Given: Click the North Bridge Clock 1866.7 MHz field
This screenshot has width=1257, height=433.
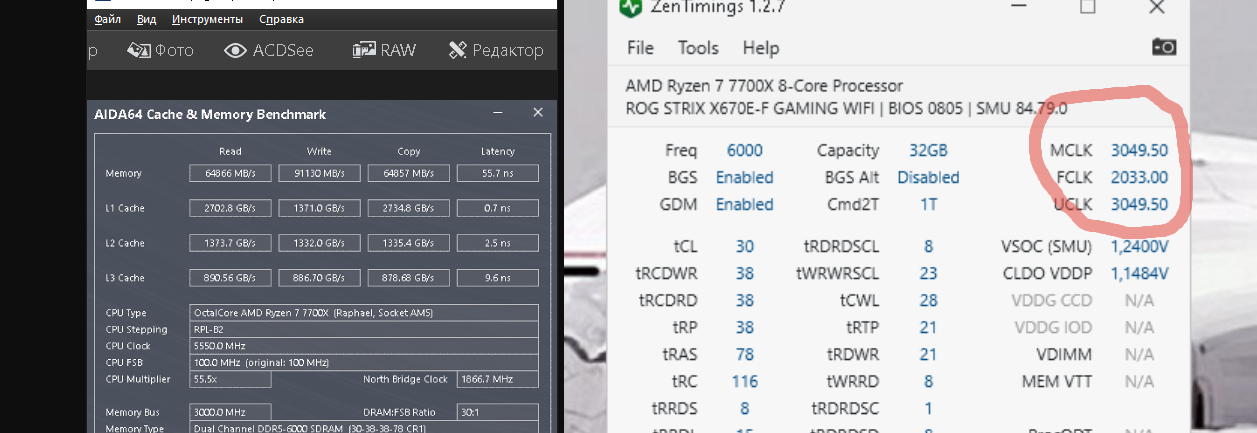Looking at the screenshot, I should pyautogui.click(x=498, y=379).
